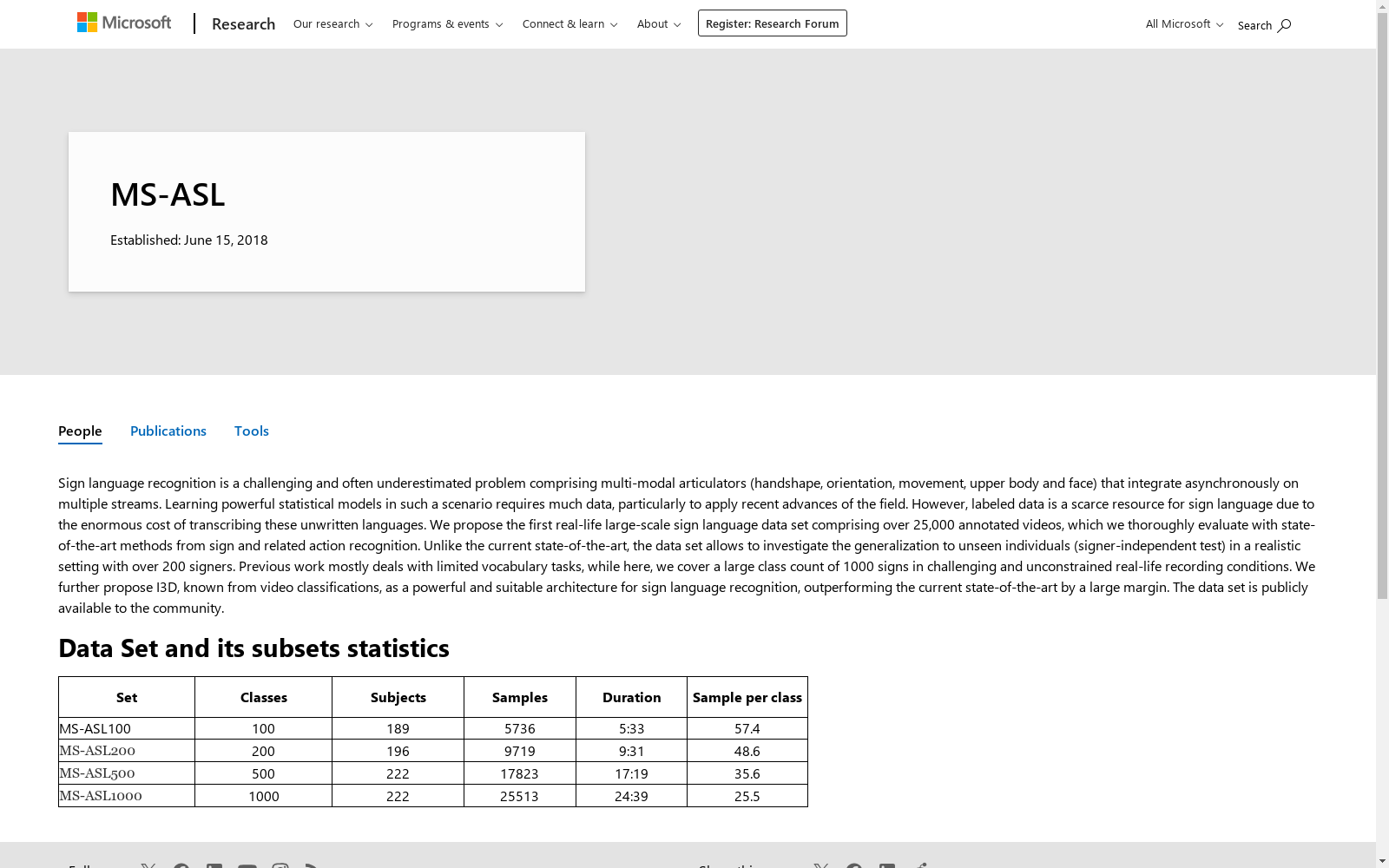Click the 35.6 sample per class cell
This screenshot has width=1389, height=868.
coord(747,773)
